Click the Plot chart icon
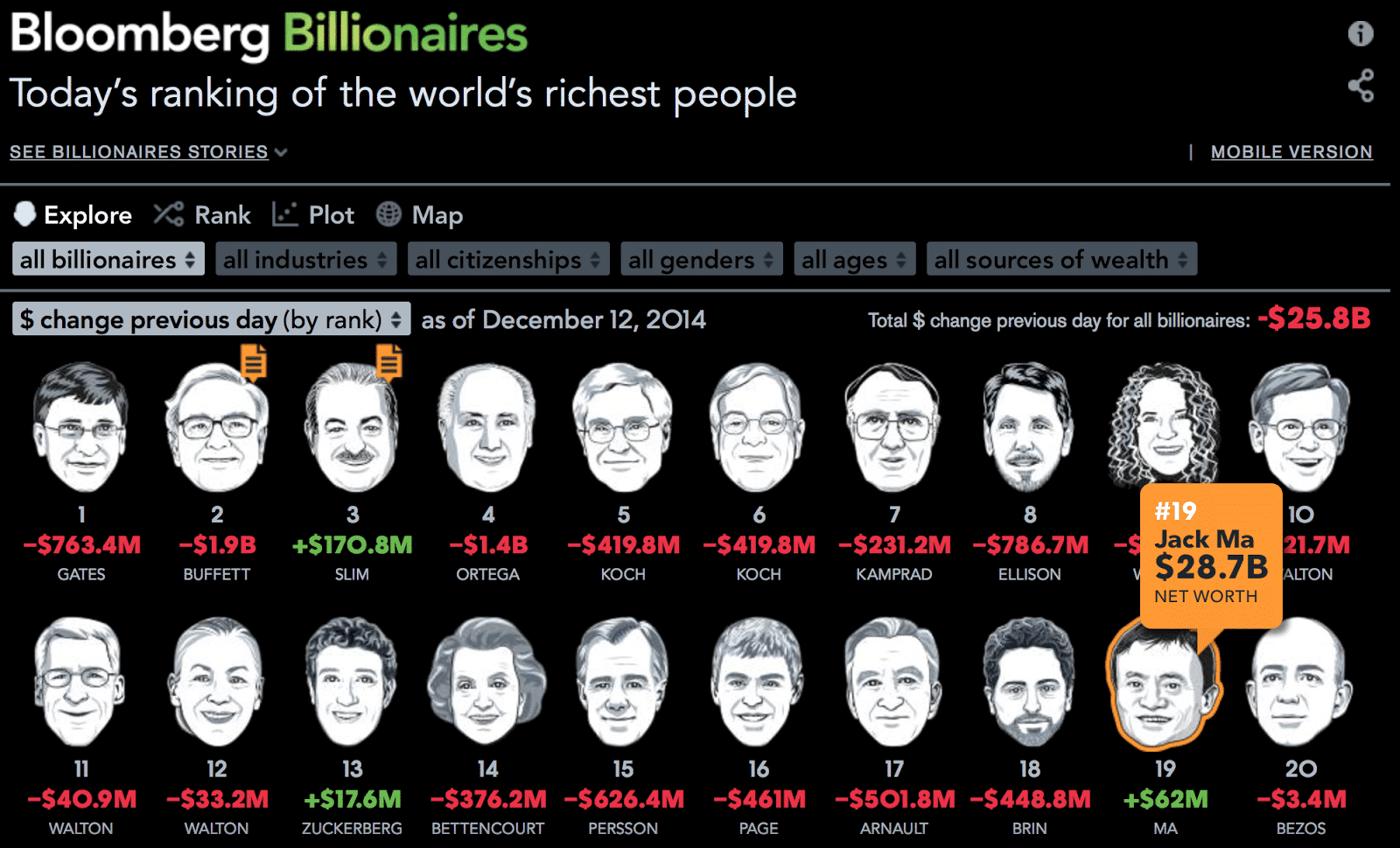The image size is (1400, 848). (x=285, y=214)
